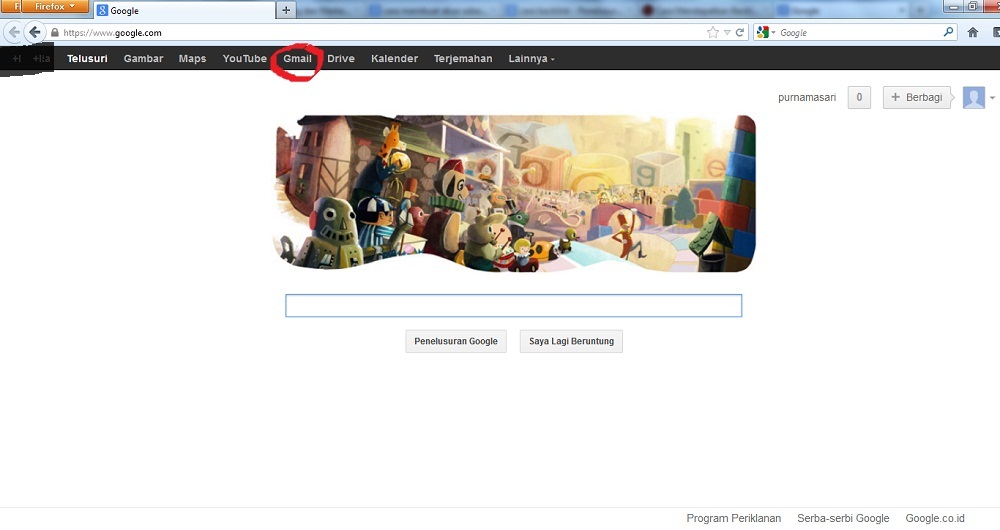Open notifications counter showing 0
This screenshot has width=1000, height=530.
(x=859, y=98)
